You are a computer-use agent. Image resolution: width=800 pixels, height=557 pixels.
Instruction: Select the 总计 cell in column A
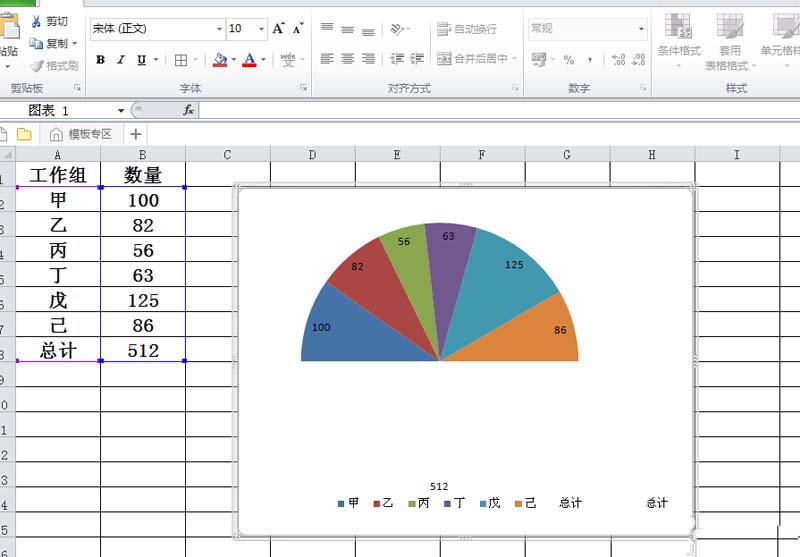click(58, 350)
